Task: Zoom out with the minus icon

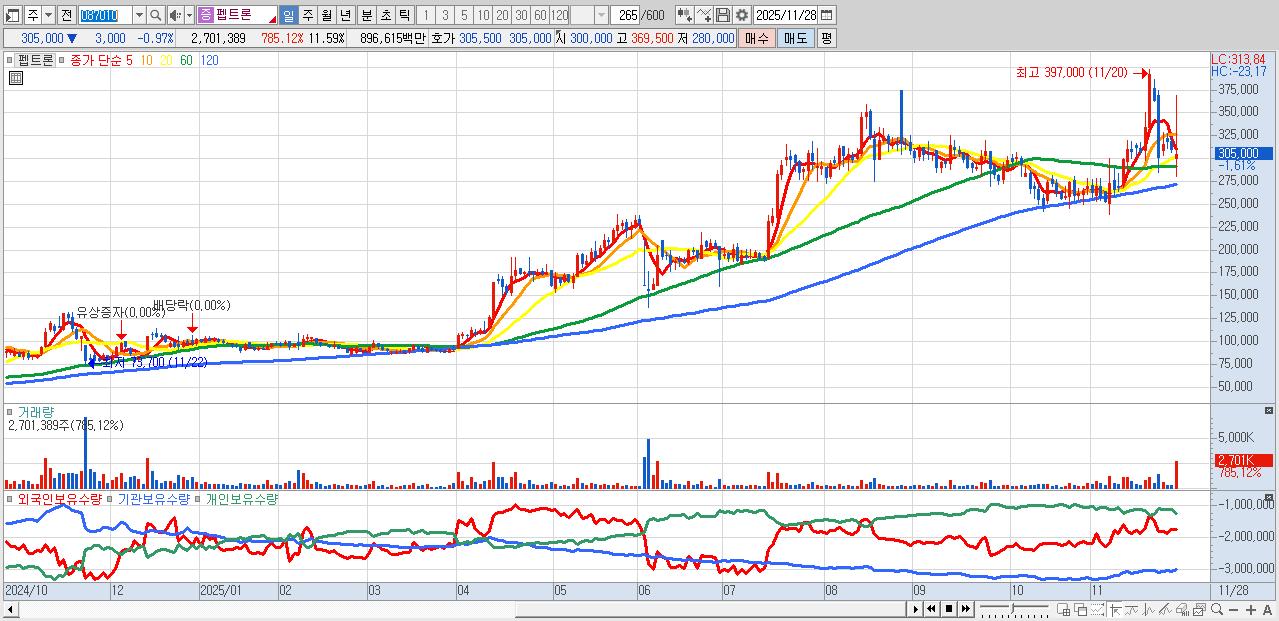Action: point(1233,609)
